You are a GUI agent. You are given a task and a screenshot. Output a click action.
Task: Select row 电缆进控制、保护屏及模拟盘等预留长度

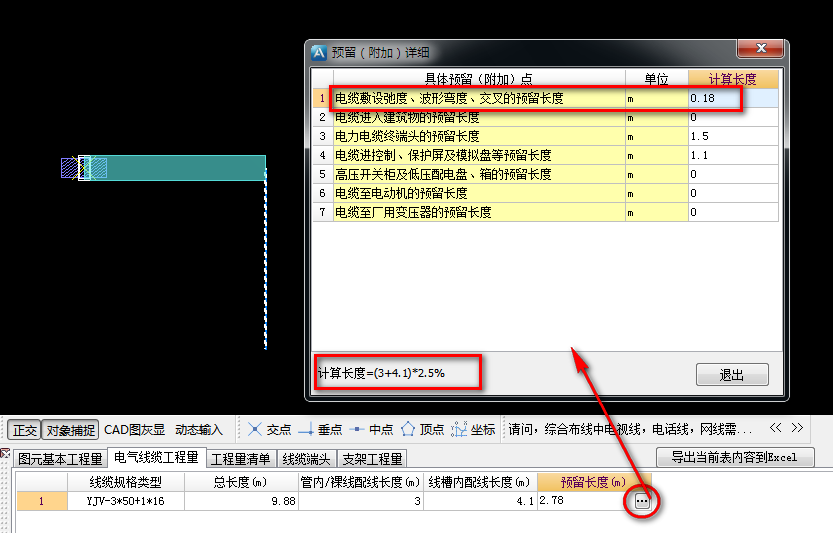pos(546,156)
